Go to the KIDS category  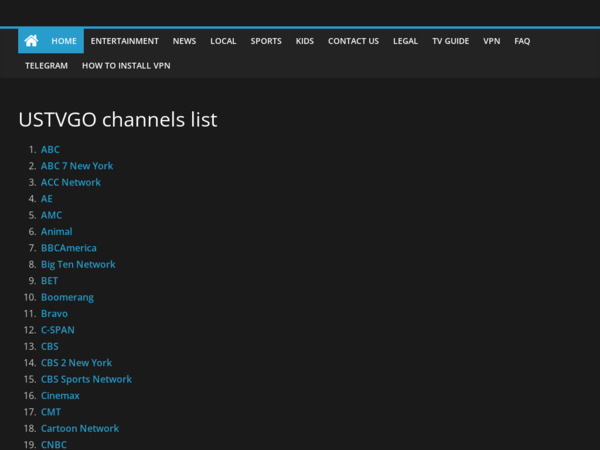point(305,41)
